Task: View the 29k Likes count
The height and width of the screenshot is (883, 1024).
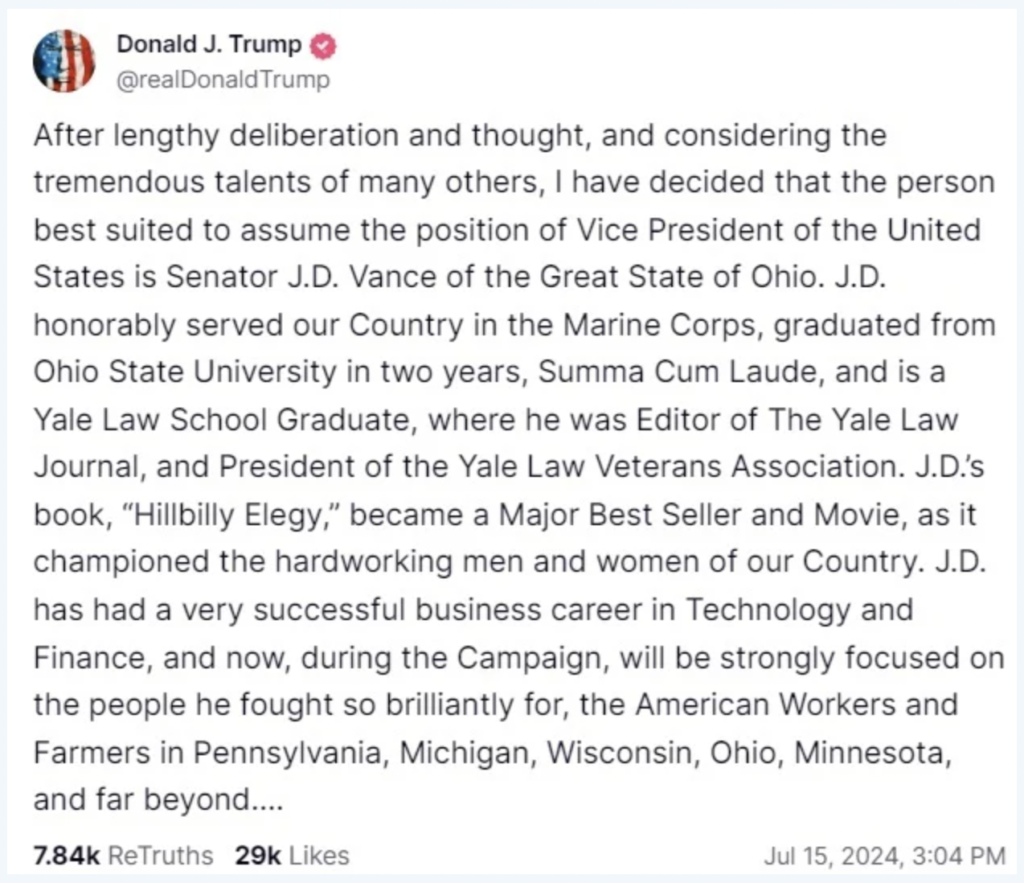Action: (258, 855)
